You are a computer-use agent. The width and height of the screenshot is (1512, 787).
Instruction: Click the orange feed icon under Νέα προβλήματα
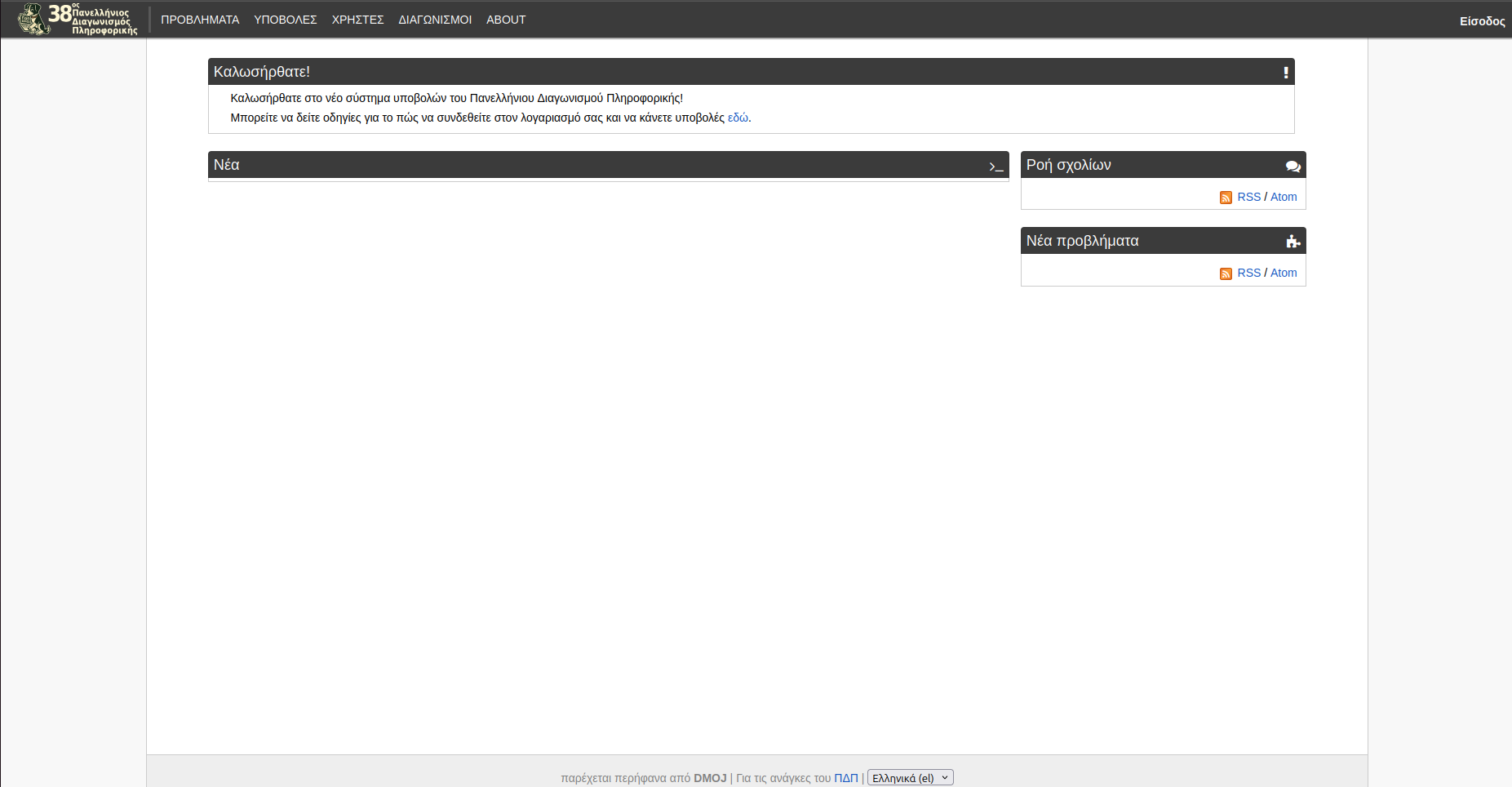pos(1226,273)
